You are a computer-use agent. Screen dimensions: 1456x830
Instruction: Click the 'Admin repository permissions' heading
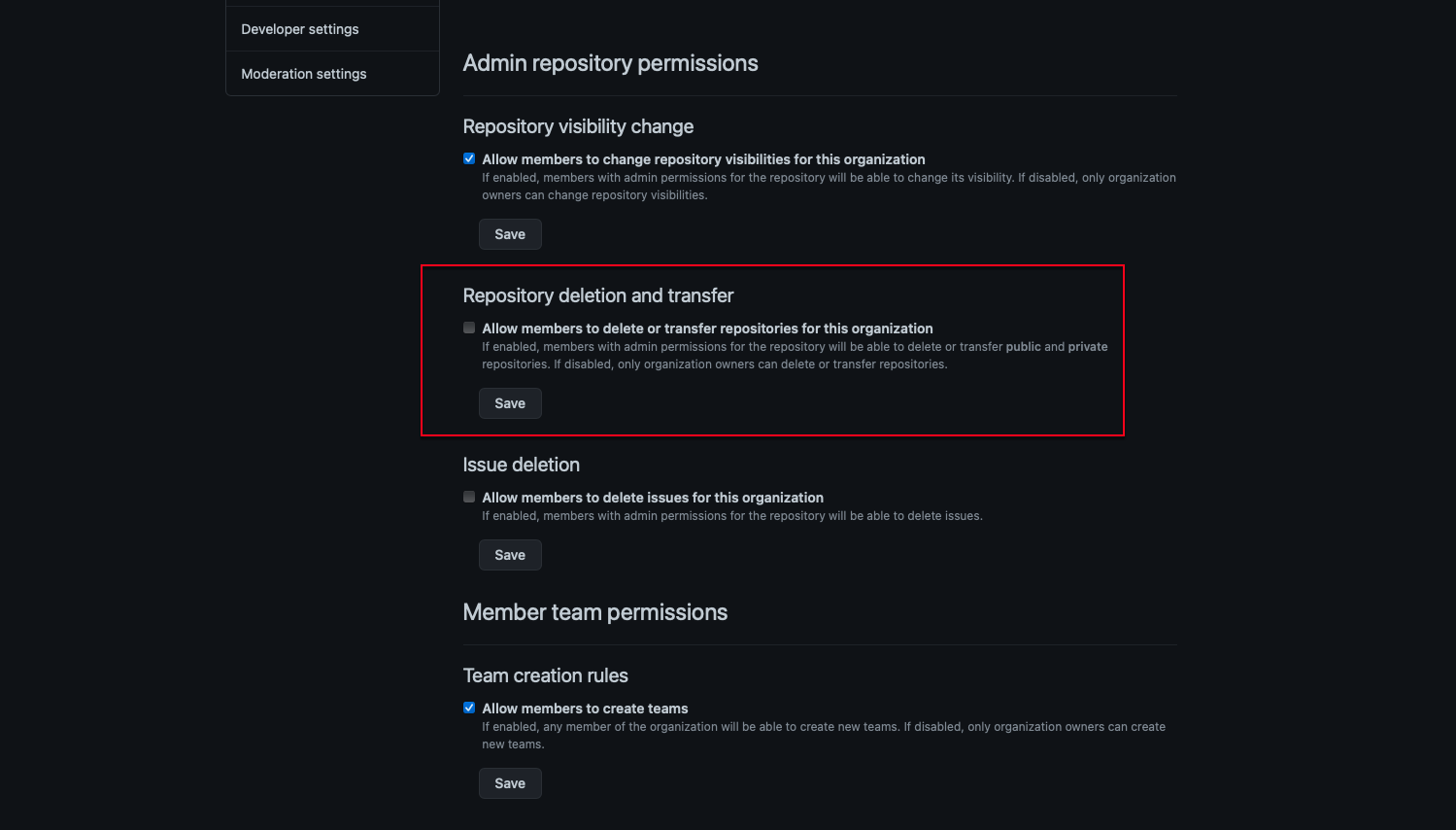coord(610,63)
